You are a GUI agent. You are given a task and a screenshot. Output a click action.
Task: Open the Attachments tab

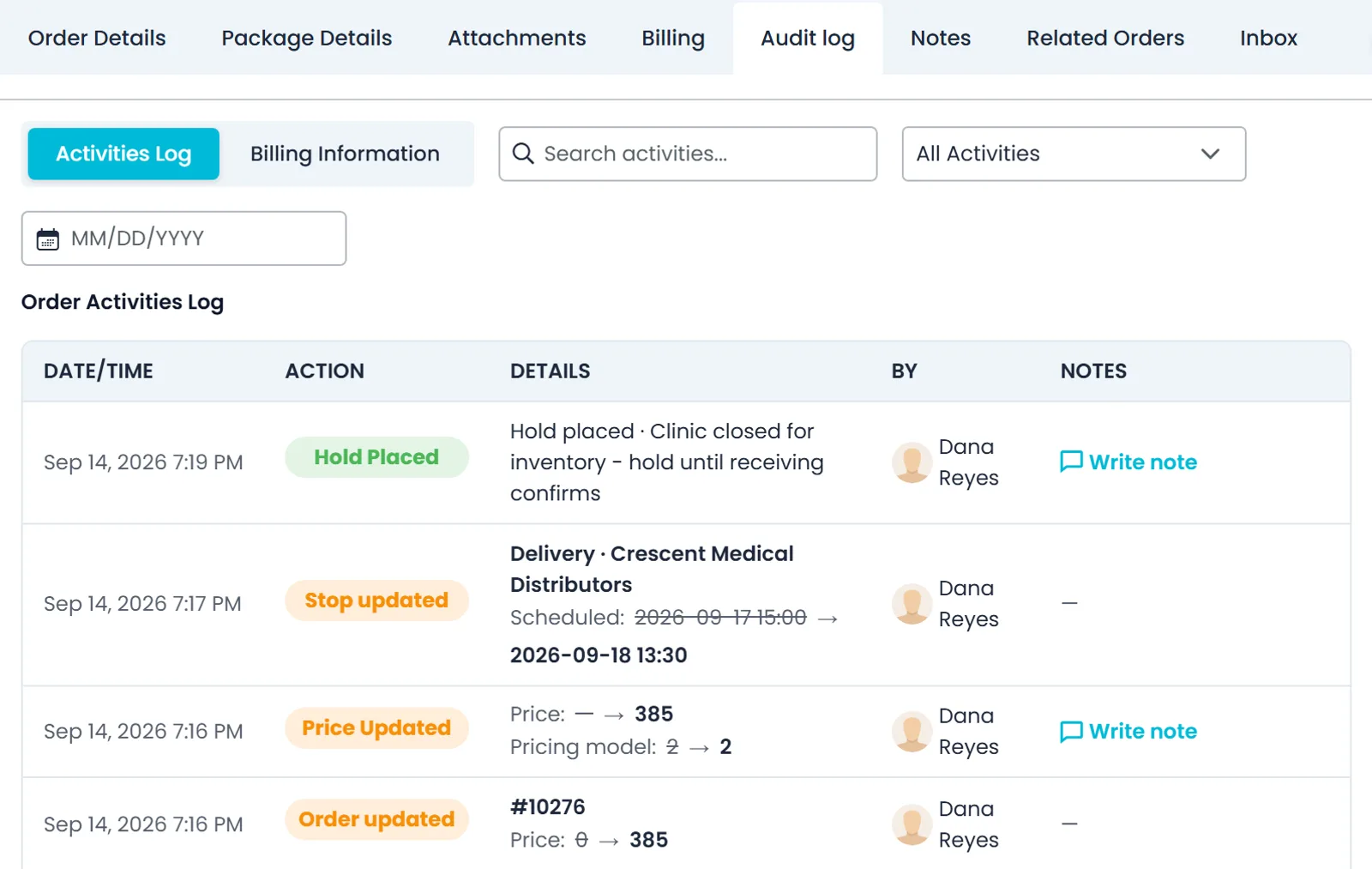point(517,38)
